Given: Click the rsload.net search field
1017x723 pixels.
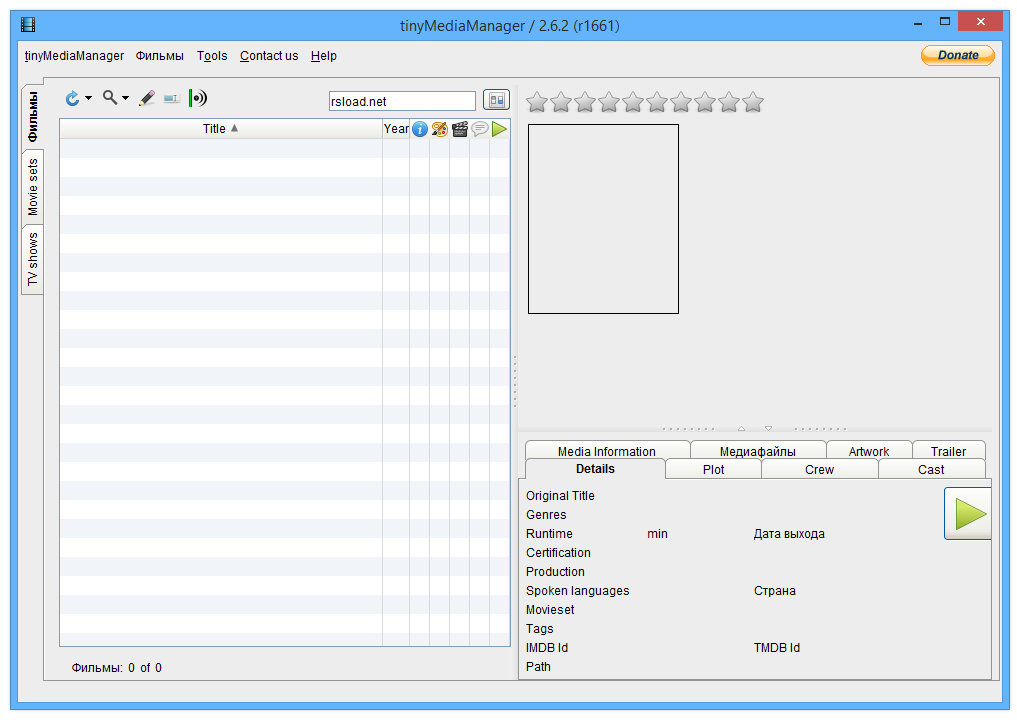Looking at the screenshot, I should tap(402, 101).
